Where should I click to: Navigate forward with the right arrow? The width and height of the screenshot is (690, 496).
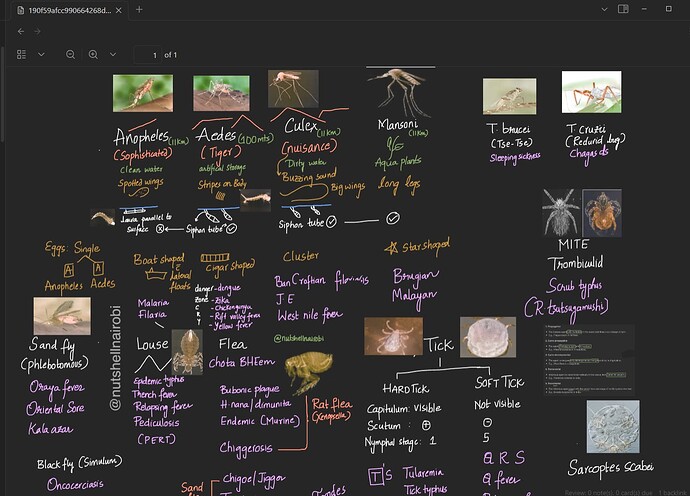click(x=37, y=31)
